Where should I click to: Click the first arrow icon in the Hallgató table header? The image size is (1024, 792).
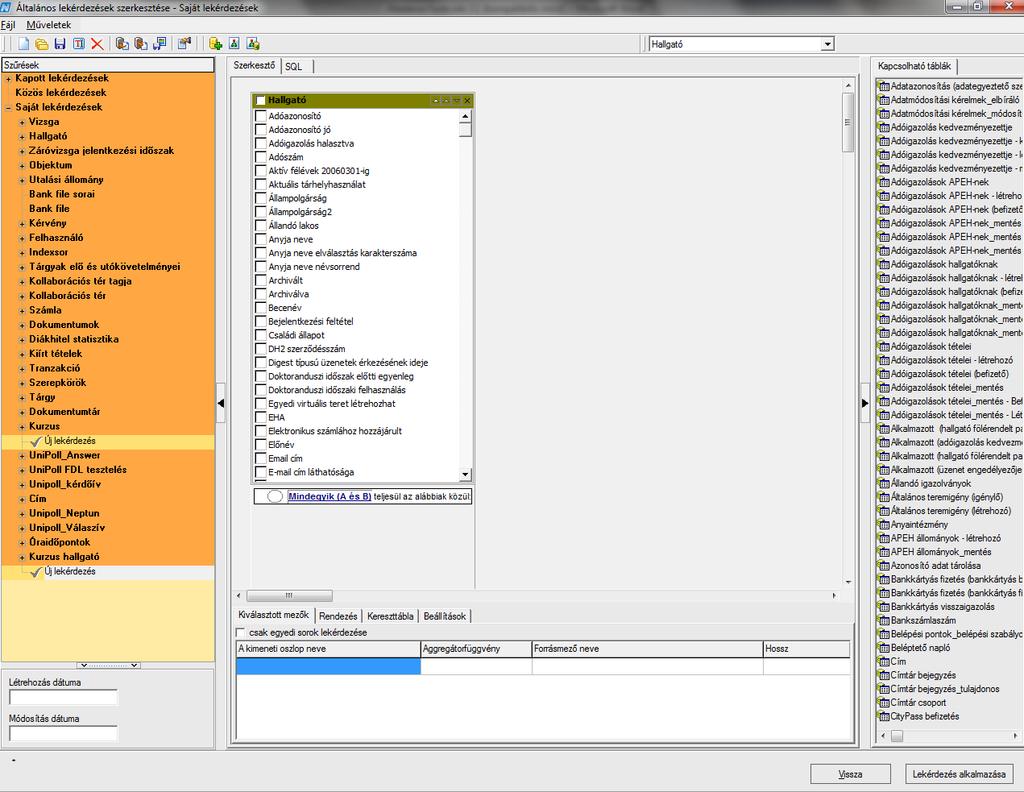(436, 101)
